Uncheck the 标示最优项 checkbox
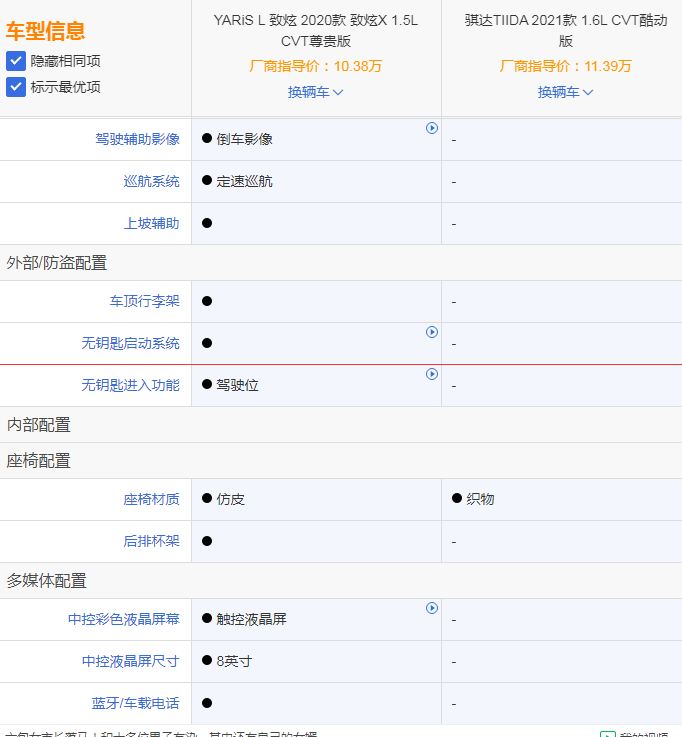 [16, 87]
